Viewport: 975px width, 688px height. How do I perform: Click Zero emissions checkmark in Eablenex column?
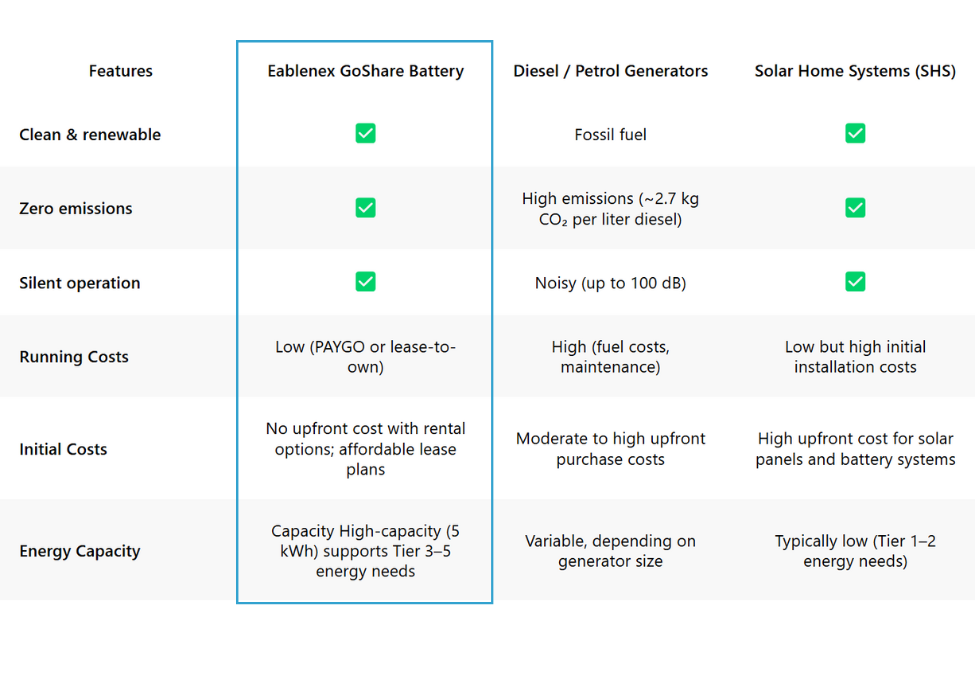click(365, 207)
